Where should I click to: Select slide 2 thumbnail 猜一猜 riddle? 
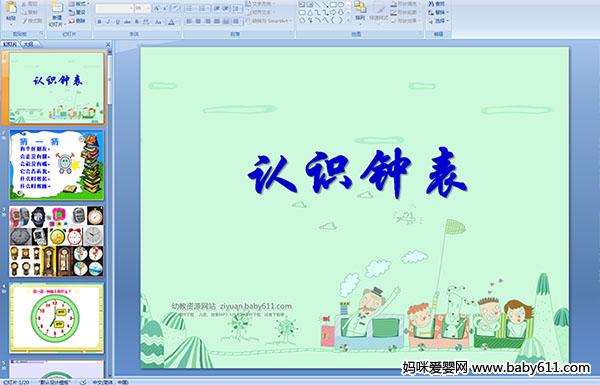click(x=57, y=165)
